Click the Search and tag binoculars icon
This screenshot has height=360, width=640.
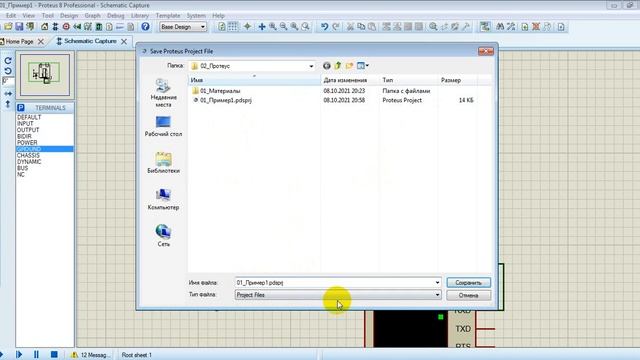pos(500,27)
